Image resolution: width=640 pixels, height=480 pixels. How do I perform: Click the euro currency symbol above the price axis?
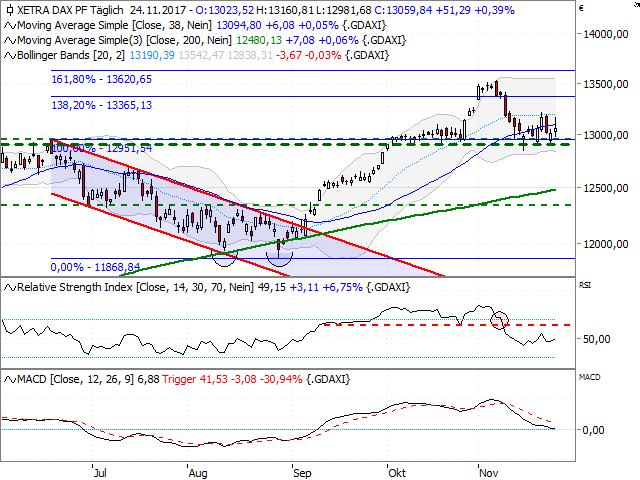(x=583, y=7)
